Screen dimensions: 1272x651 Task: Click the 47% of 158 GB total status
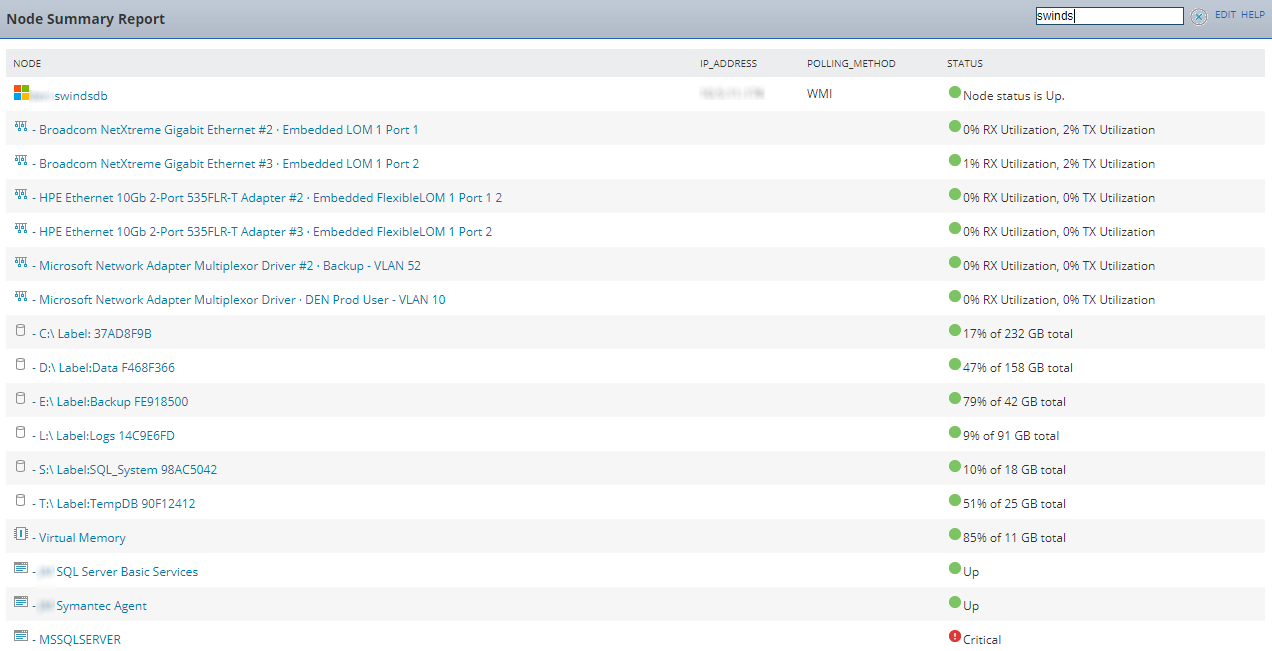[x=1018, y=368]
